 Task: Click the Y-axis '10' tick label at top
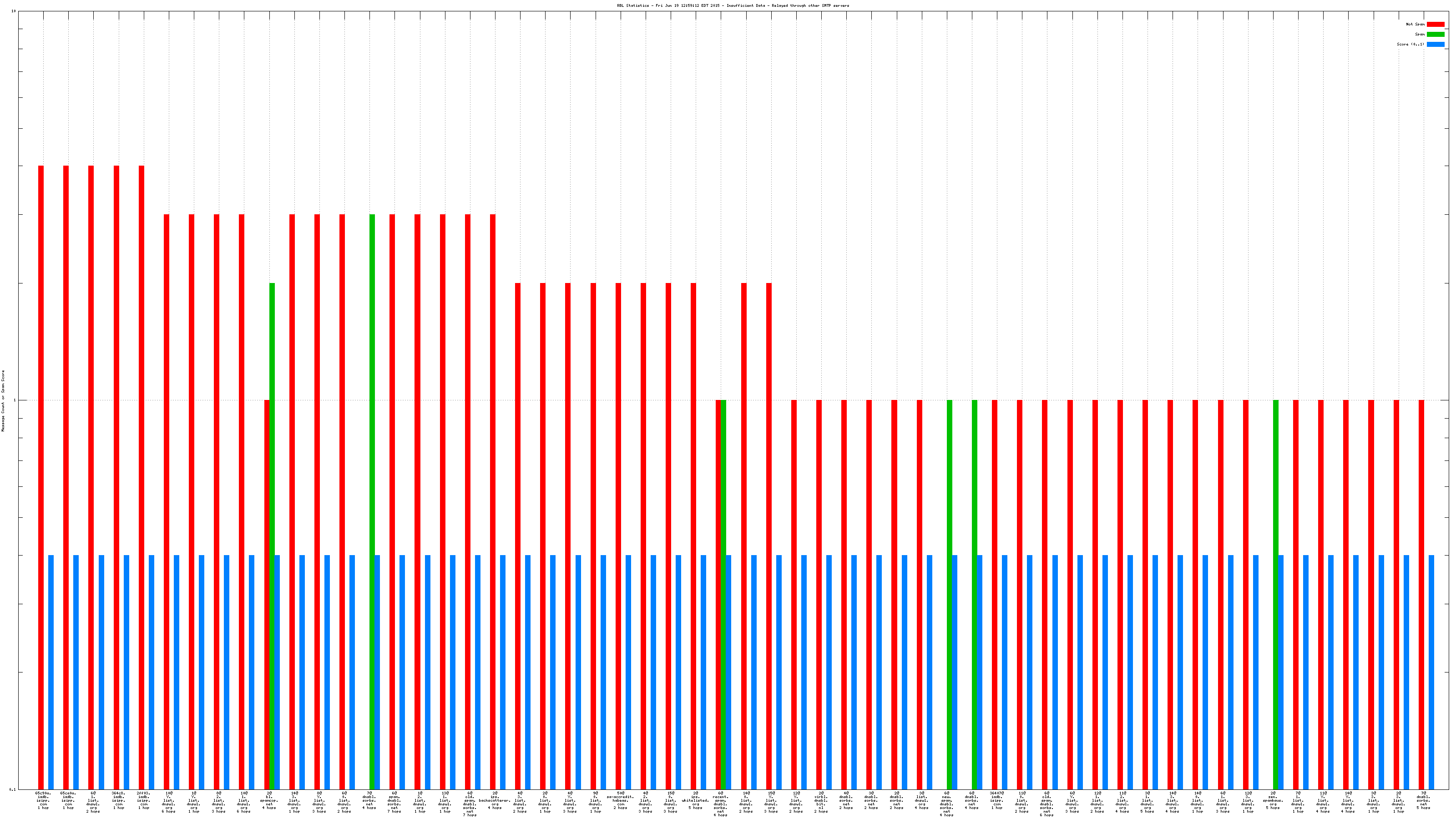(x=14, y=11)
